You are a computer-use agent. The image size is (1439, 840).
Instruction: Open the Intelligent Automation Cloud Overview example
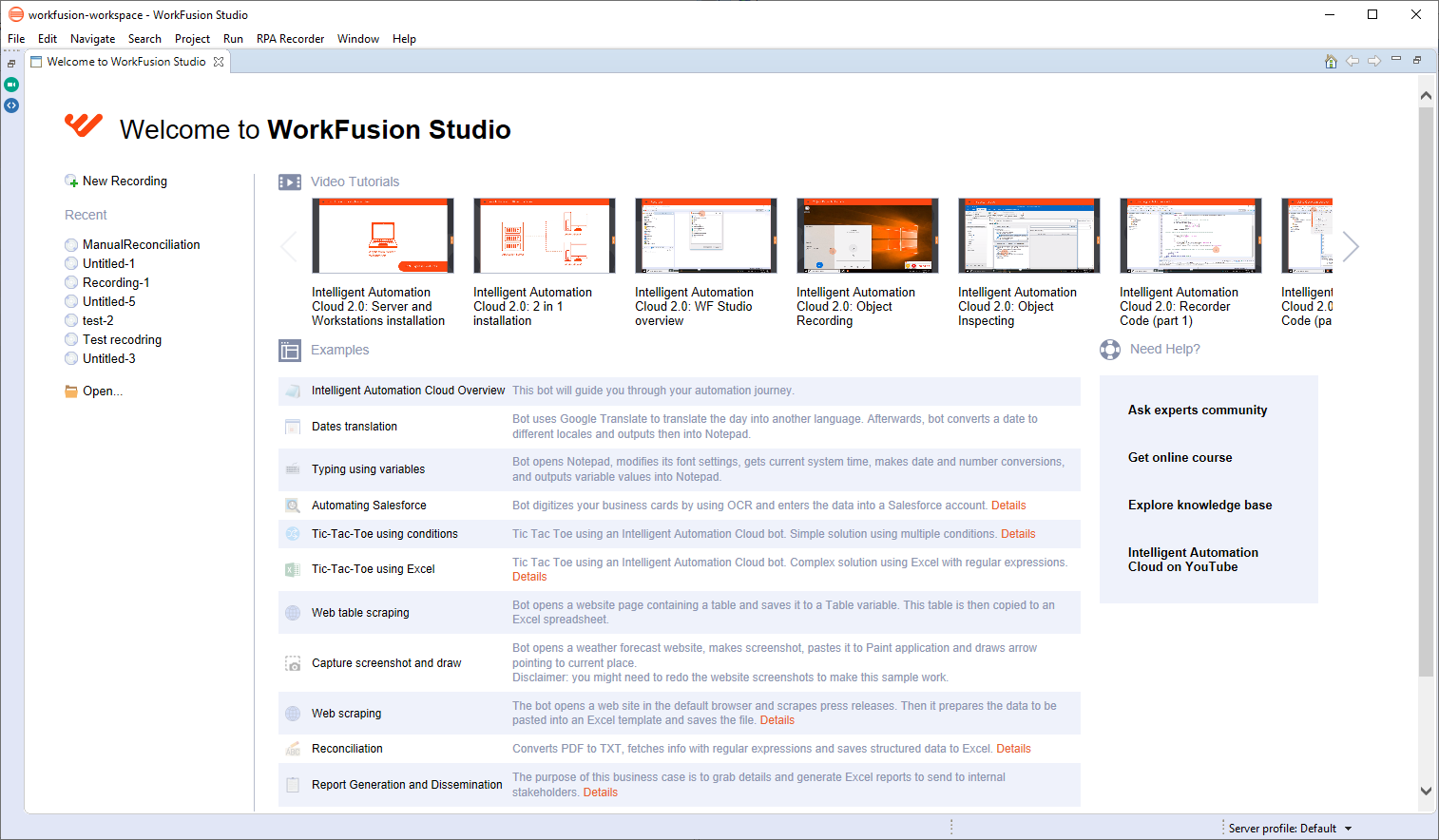pos(409,391)
